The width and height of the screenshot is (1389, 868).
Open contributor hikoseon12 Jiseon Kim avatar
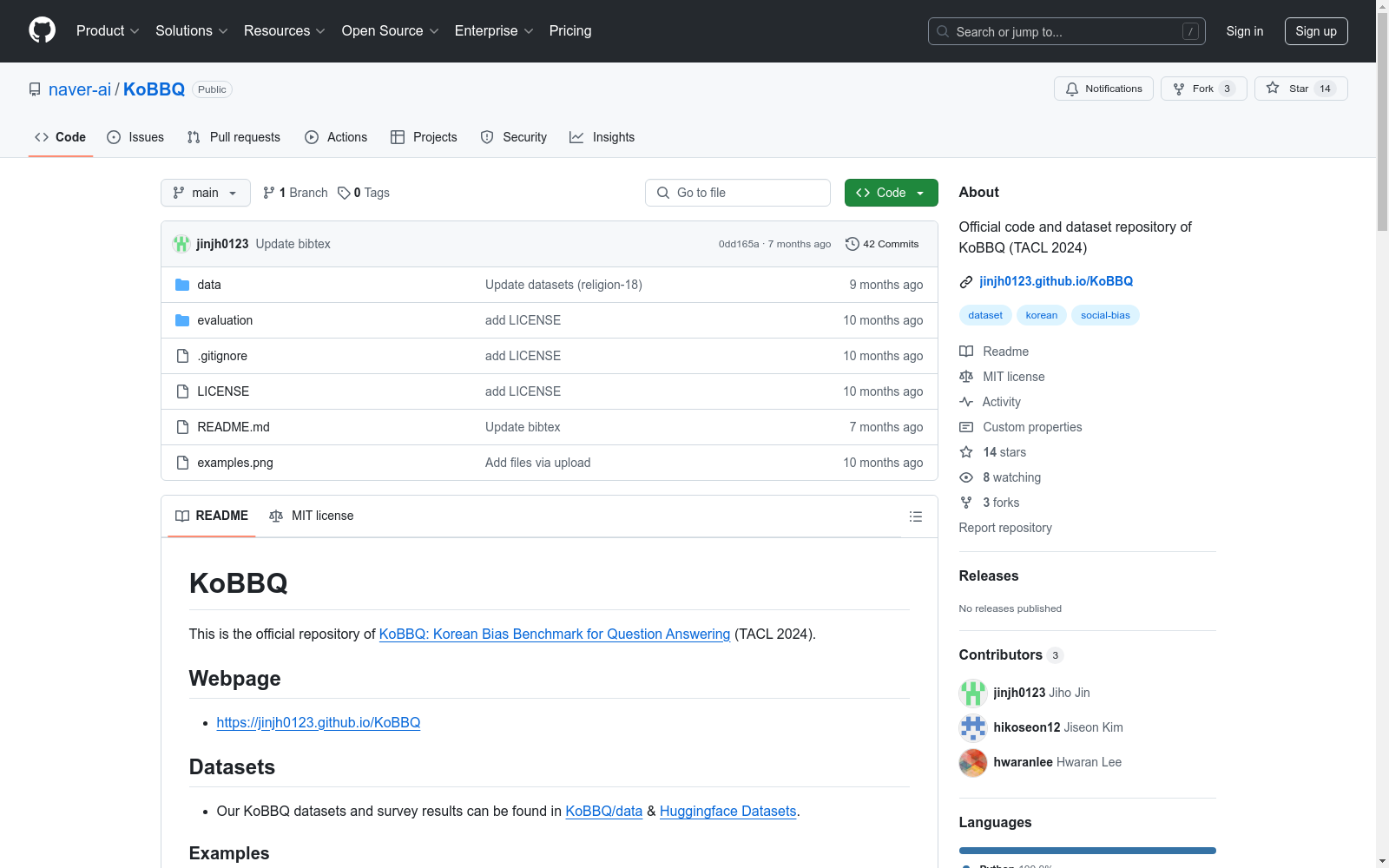click(973, 727)
